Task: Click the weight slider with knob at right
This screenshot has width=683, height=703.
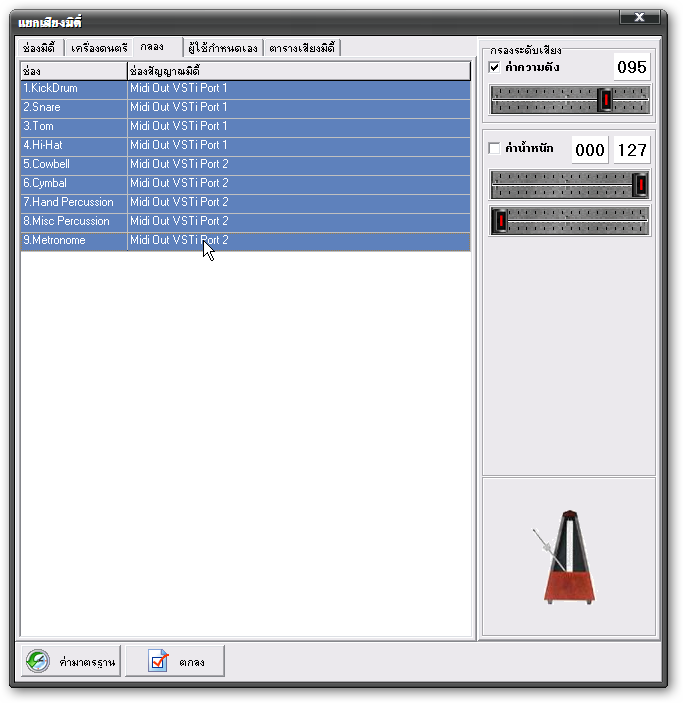Action: tap(570, 184)
